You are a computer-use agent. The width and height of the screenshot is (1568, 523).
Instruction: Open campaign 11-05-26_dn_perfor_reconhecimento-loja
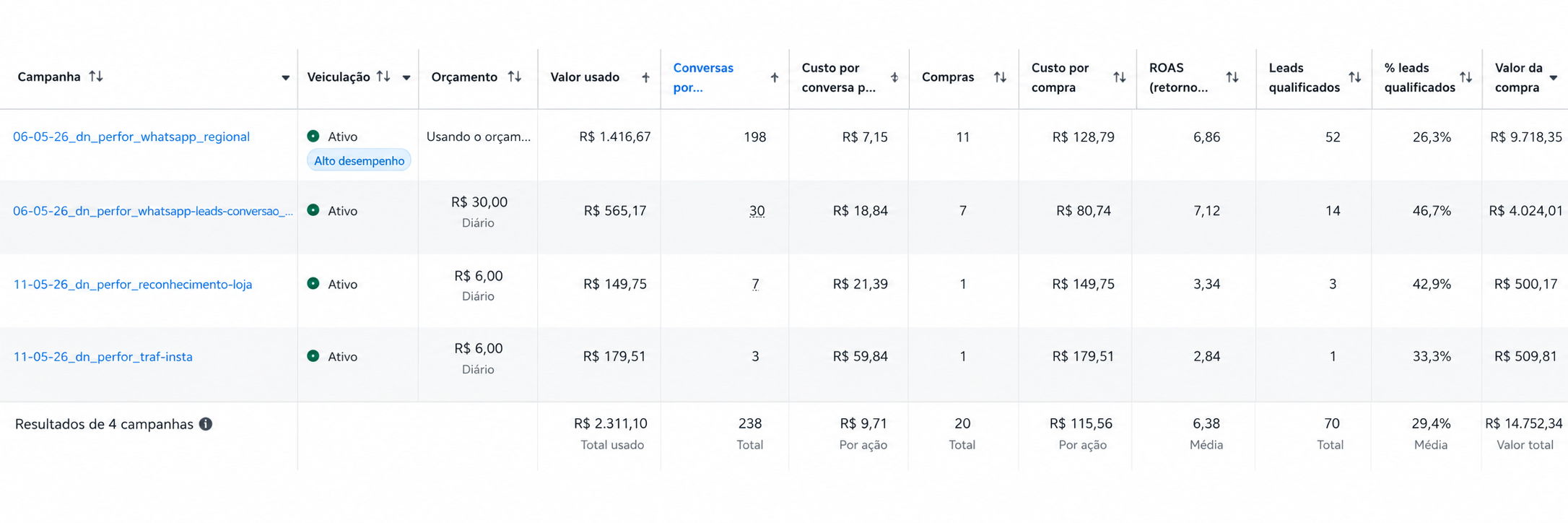coord(133,285)
